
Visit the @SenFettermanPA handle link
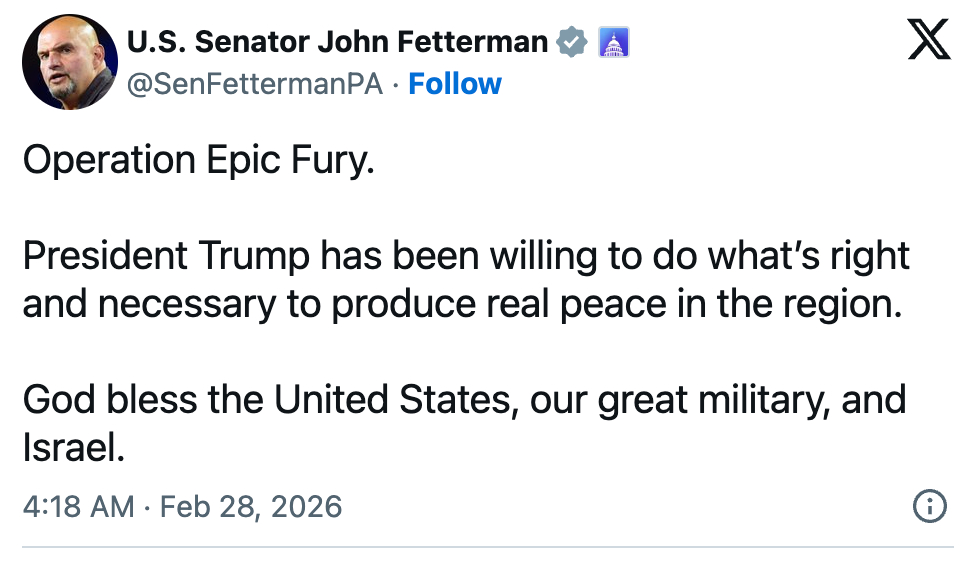[255, 84]
